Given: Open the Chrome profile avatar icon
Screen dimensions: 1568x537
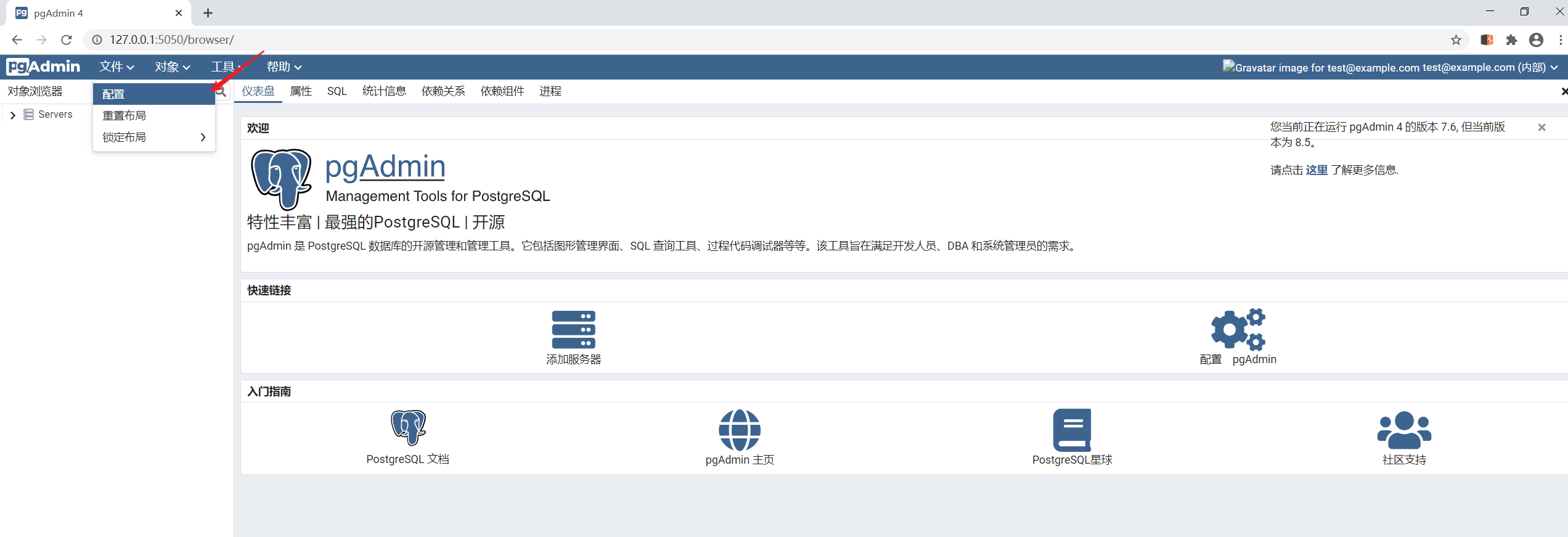Looking at the screenshot, I should click(x=1537, y=40).
